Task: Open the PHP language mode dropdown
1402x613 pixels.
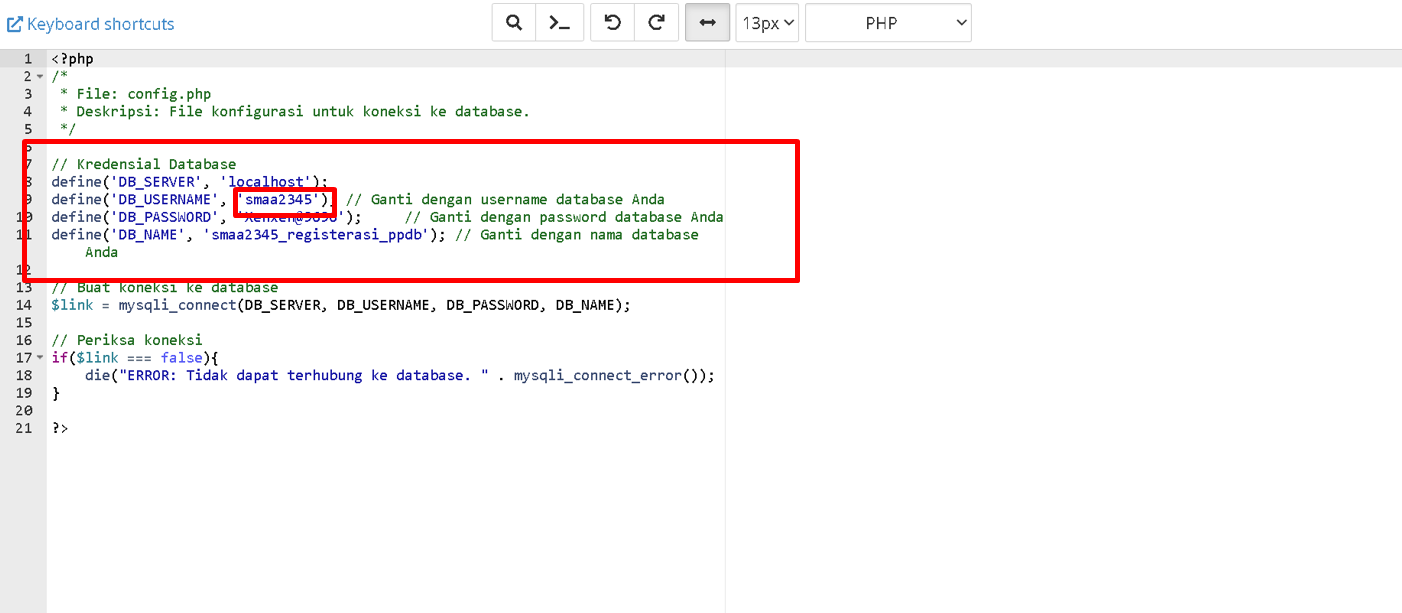Action: tap(887, 23)
